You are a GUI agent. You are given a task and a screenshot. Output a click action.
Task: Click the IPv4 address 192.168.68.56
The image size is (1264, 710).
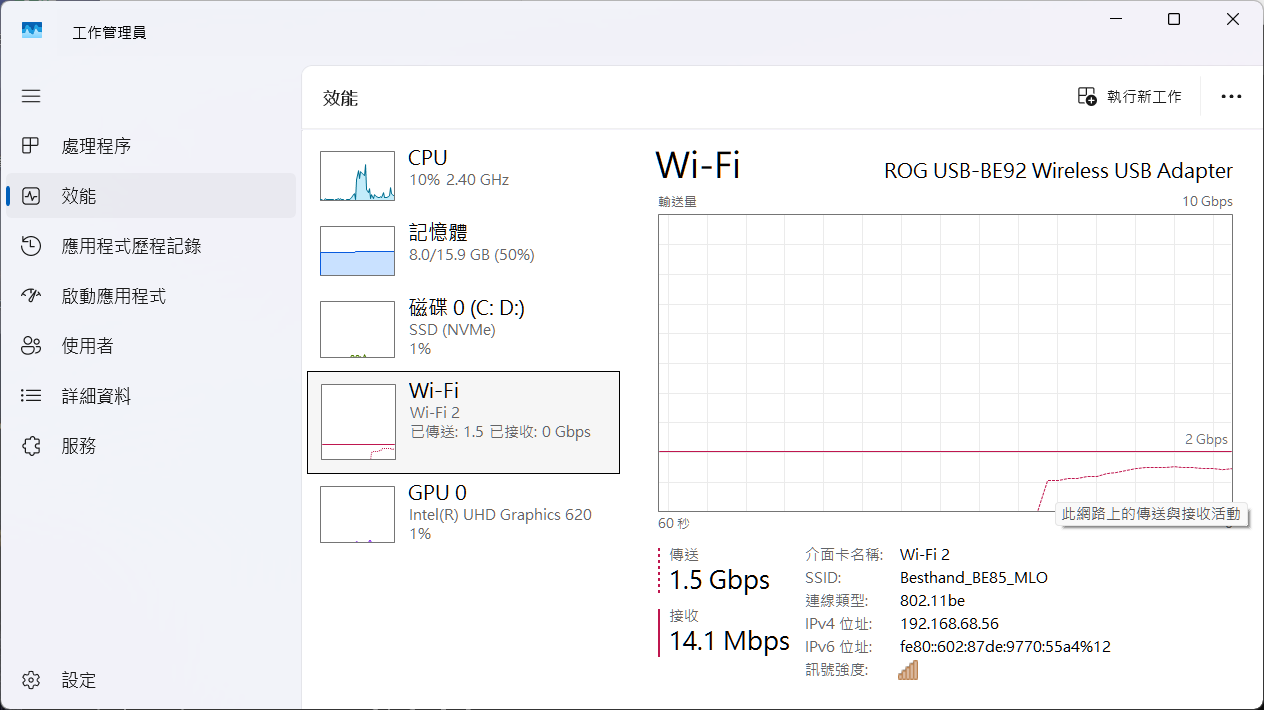(x=949, y=624)
